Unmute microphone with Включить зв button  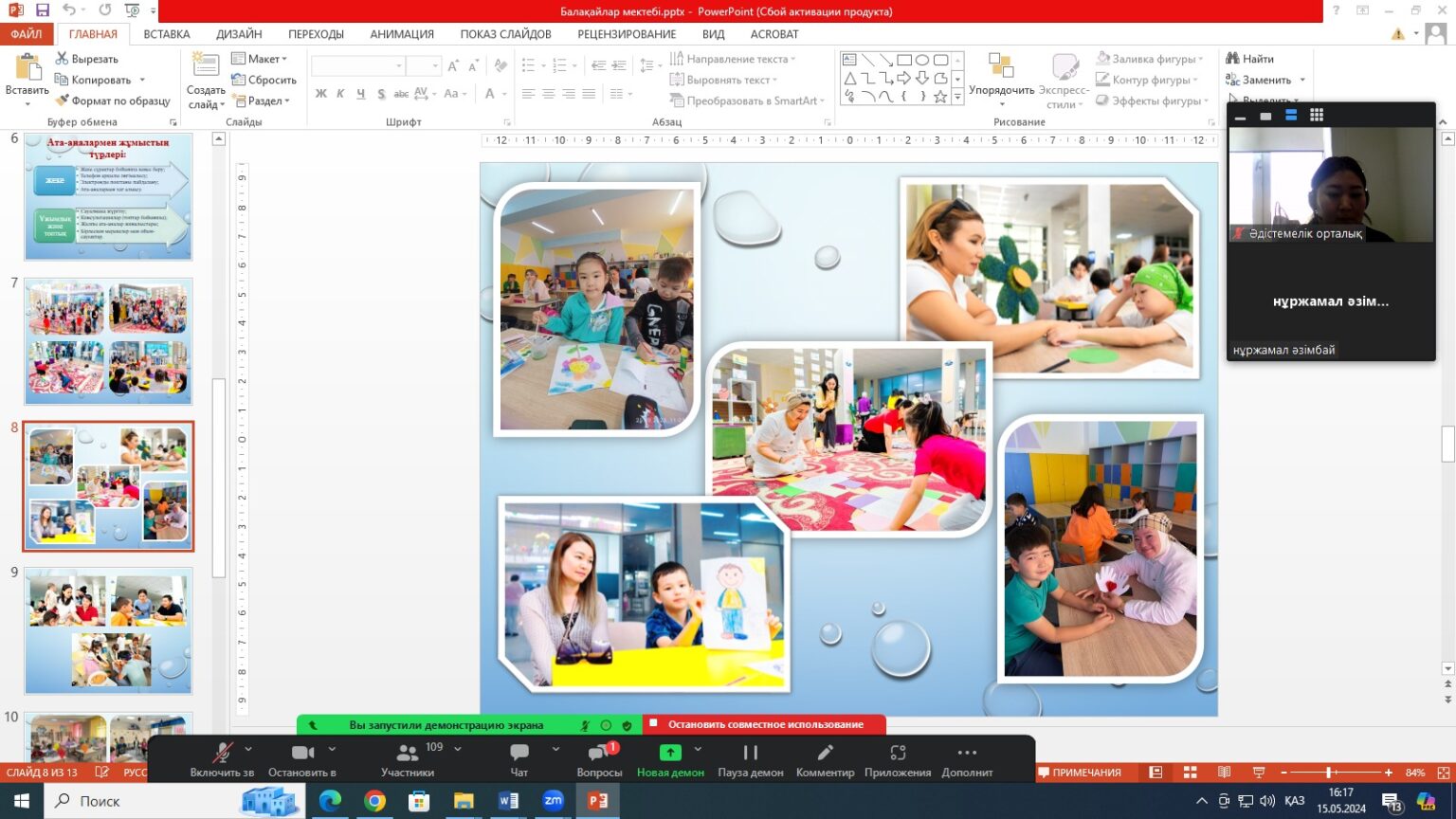coord(222,753)
